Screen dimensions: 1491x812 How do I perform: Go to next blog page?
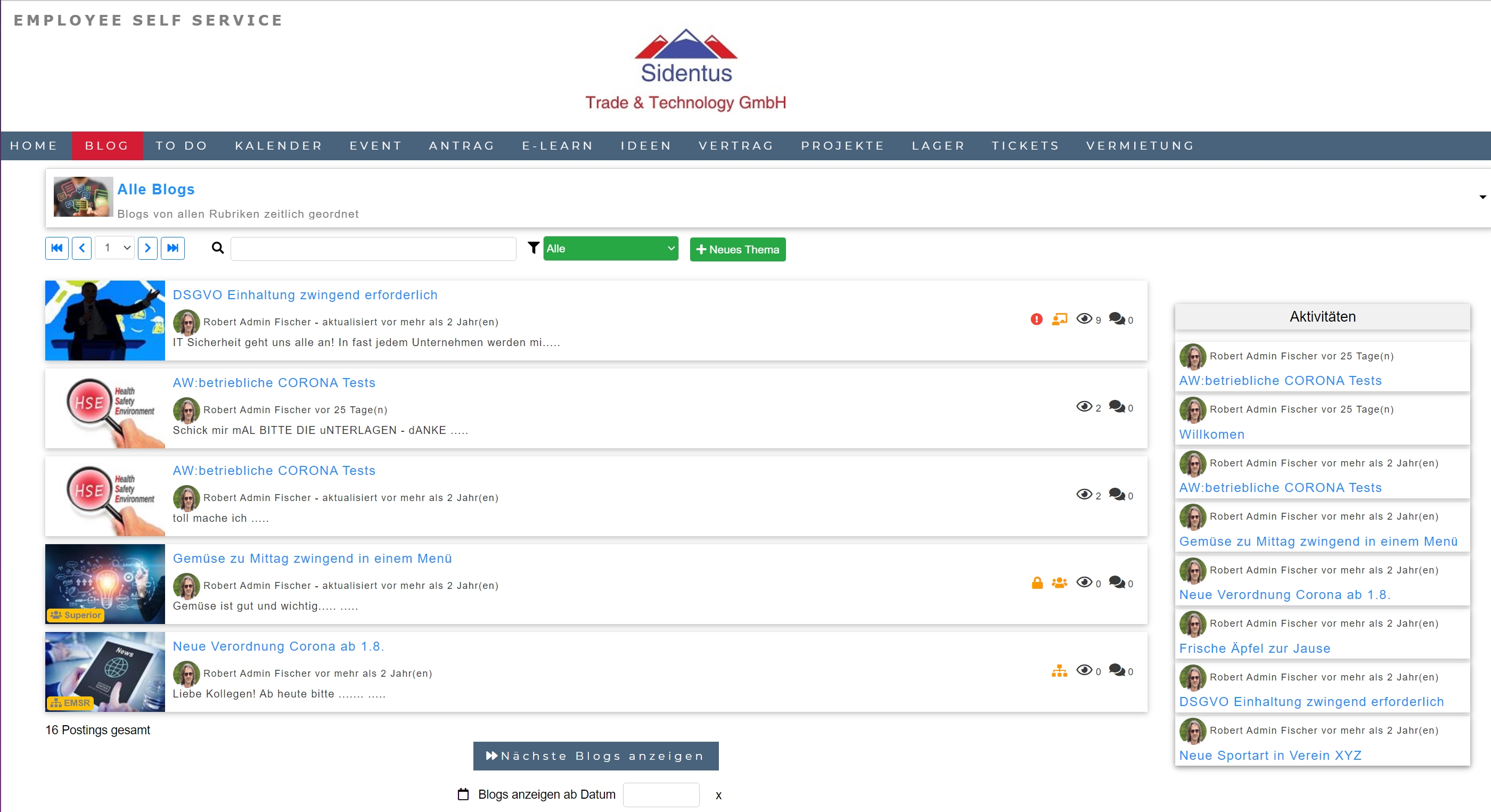tap(148, 248)
